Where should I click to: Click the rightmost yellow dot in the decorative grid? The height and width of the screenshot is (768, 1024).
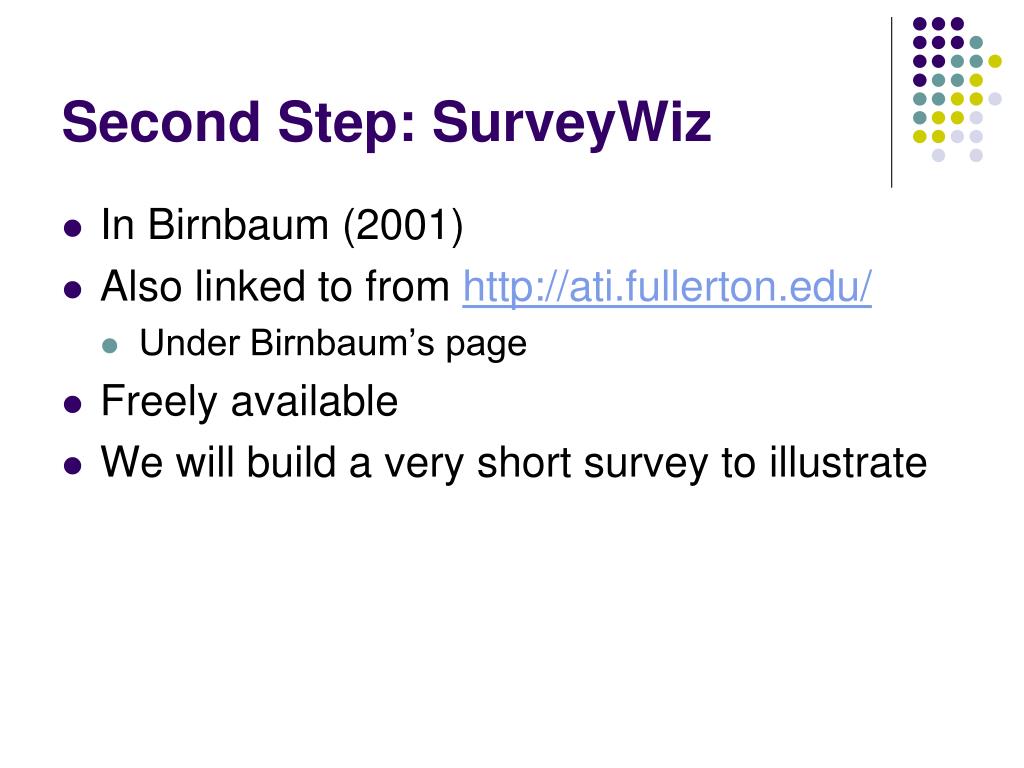(x=995, y=61)
